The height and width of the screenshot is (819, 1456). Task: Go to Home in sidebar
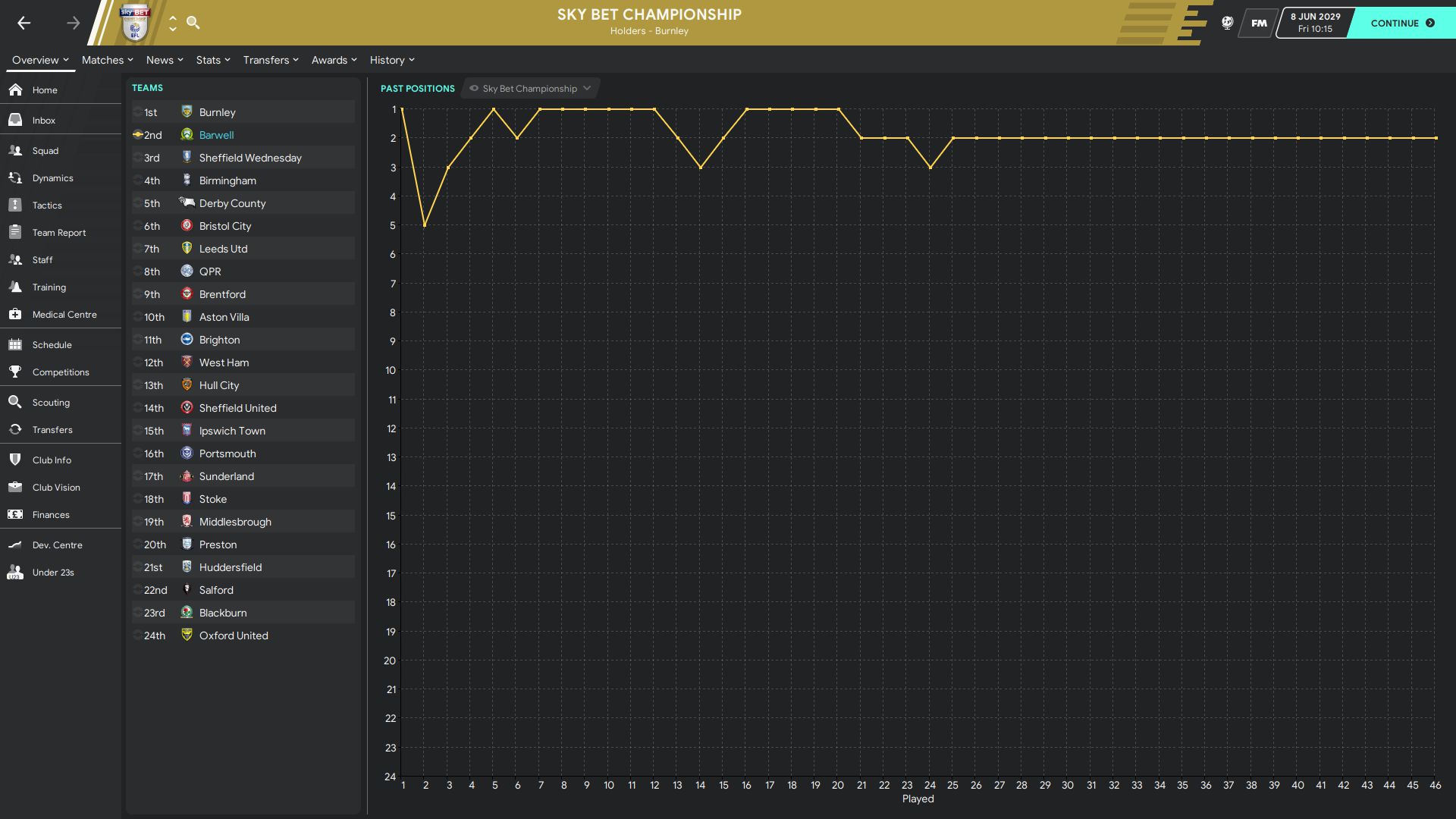[x=61, y=89]
